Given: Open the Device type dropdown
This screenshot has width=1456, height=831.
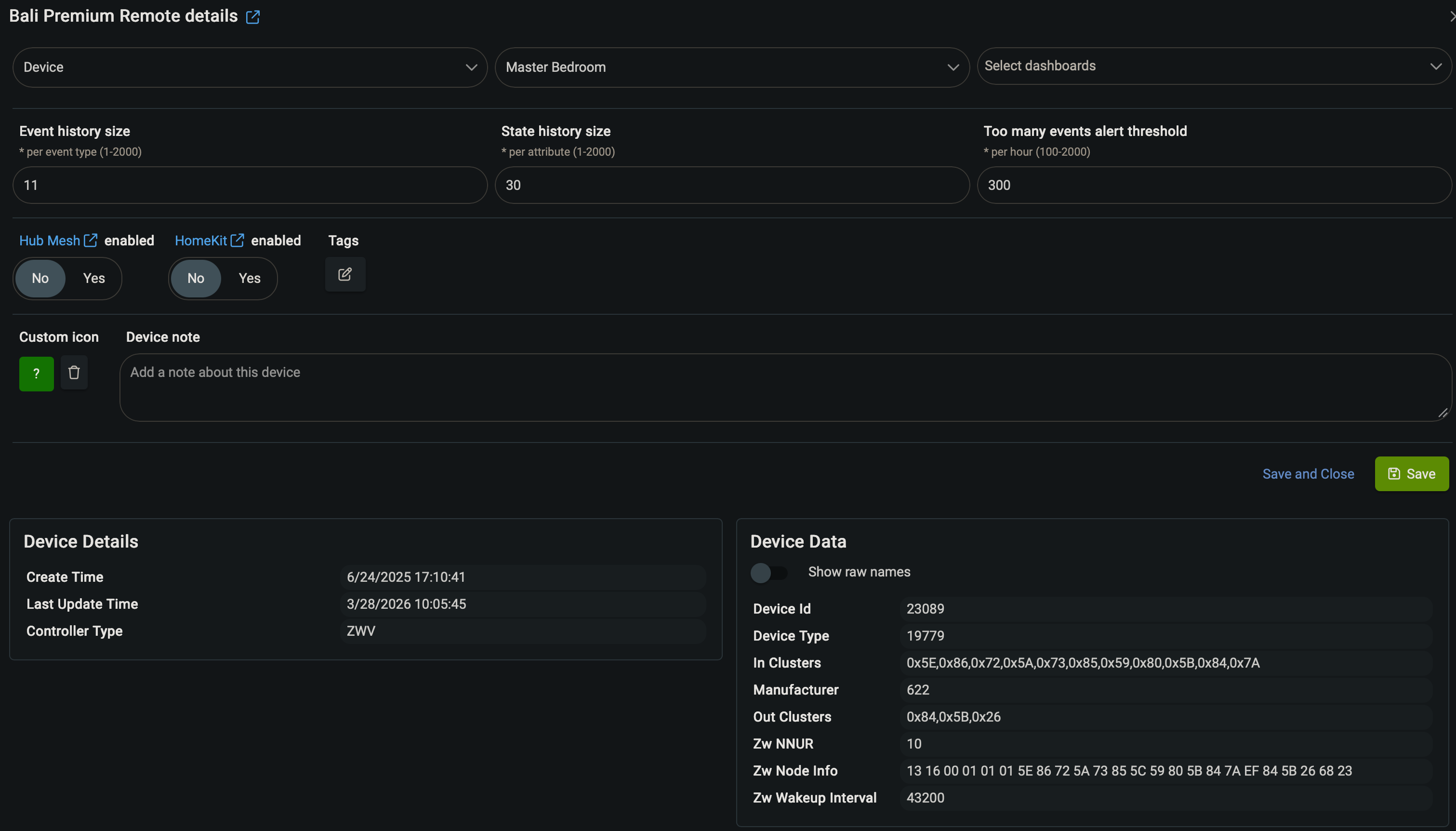Looking at the screenshot, I should (x=250, y=67).
